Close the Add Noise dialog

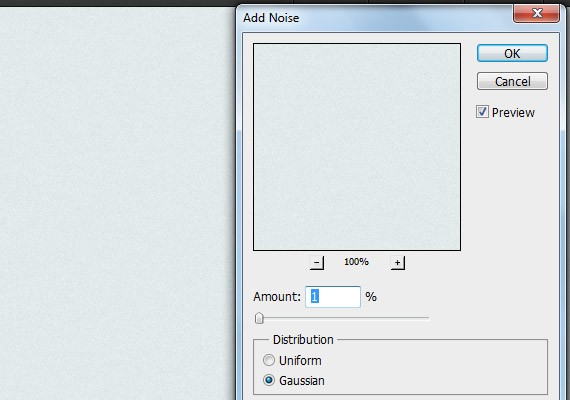pyautogui.click(x=536, y=13)
